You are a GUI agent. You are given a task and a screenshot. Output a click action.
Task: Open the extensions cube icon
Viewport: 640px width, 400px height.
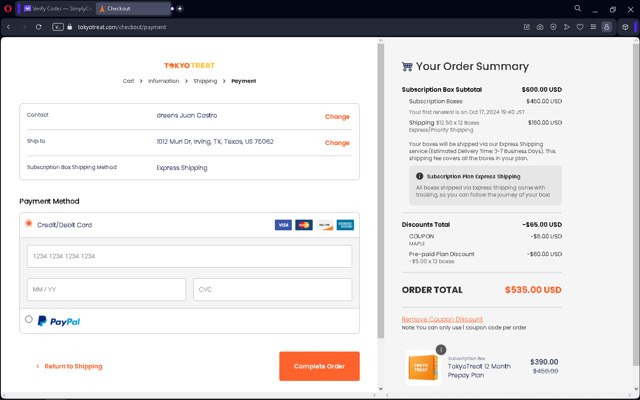click(625, 27)
